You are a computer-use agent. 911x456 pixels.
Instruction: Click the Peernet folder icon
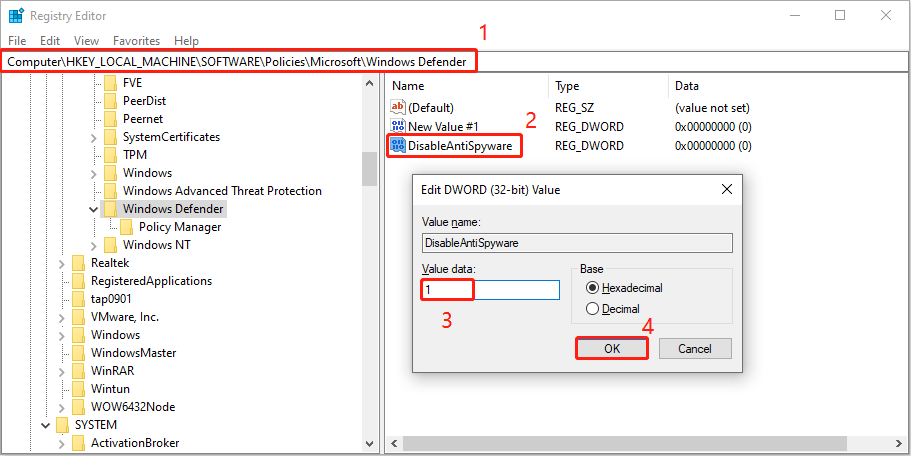pyautogui.click(x=110, y=119)
